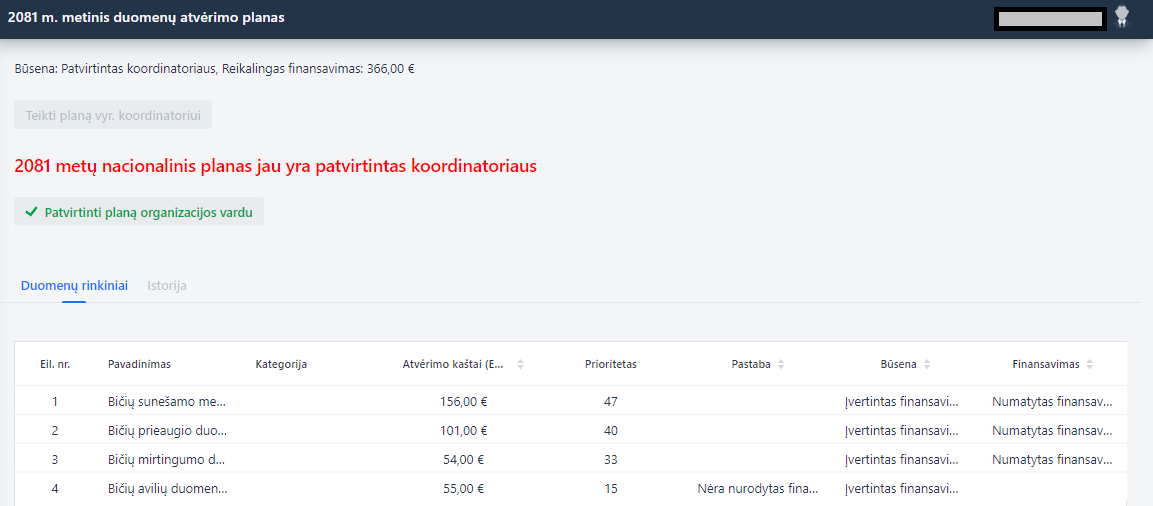Screen dimensions: 1153x506
Task: Select the Bičių prieaugio duo... row
Action: (571, 430)
